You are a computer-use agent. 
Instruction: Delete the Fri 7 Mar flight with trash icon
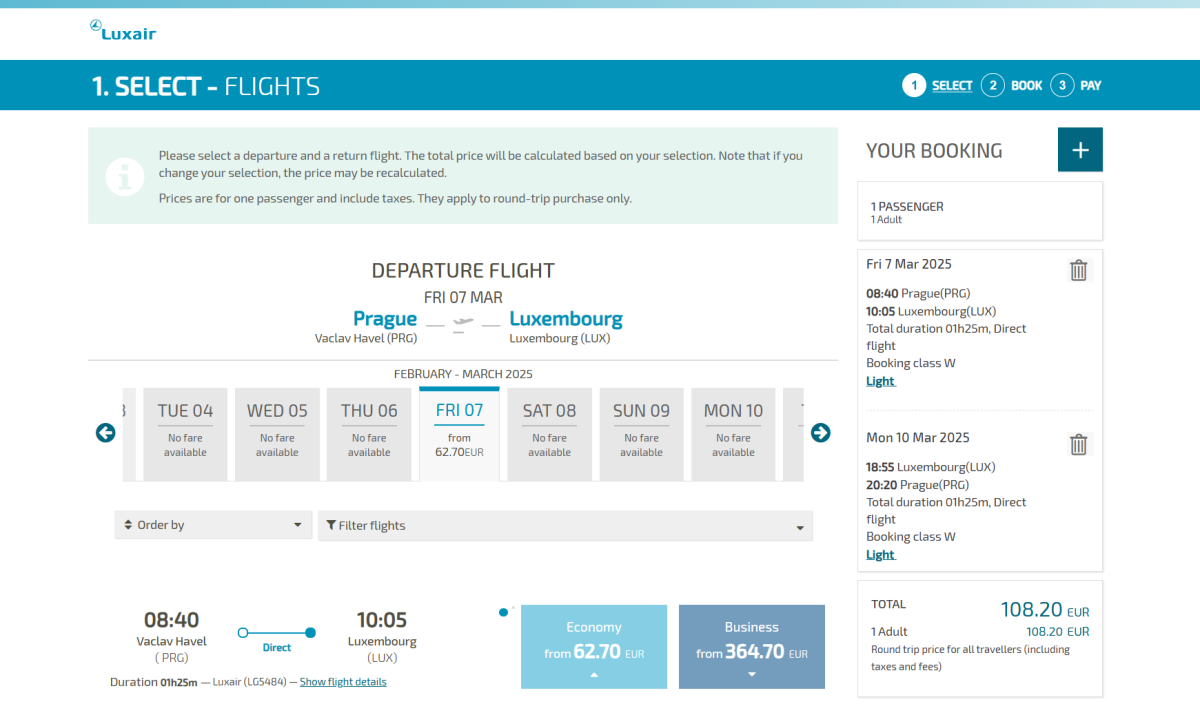point(1078,270)
